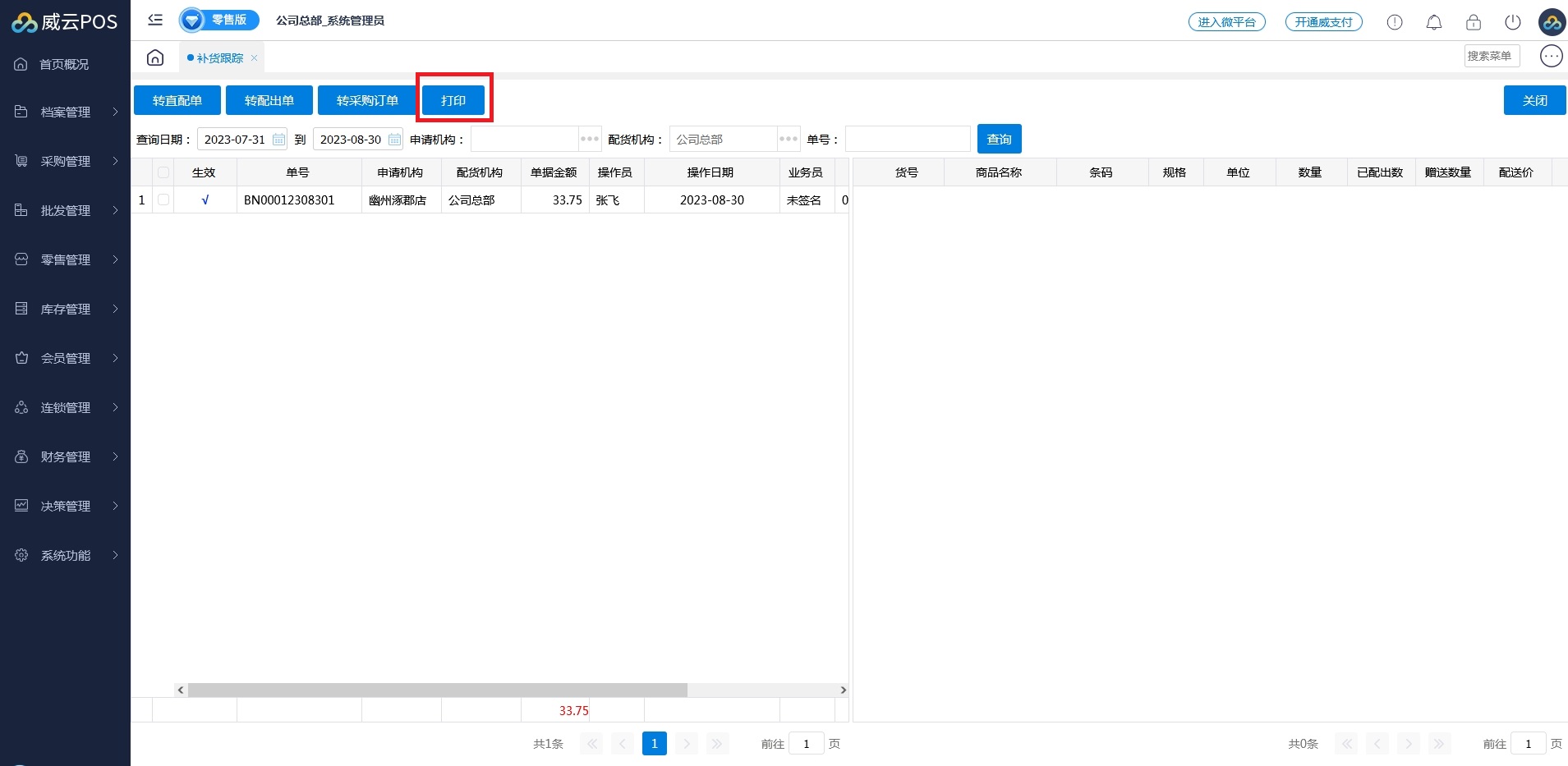The height and width of the screenshot is (766, 1568).
Task: Open the notifications bell icon
Action: pos(1433,22)
